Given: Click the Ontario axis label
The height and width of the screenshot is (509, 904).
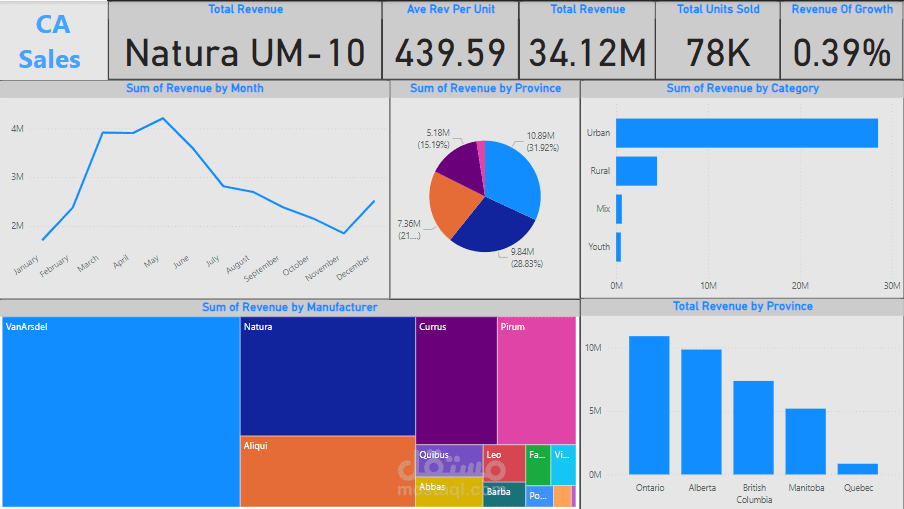Looking at the screenshot, I should [650, 488].
